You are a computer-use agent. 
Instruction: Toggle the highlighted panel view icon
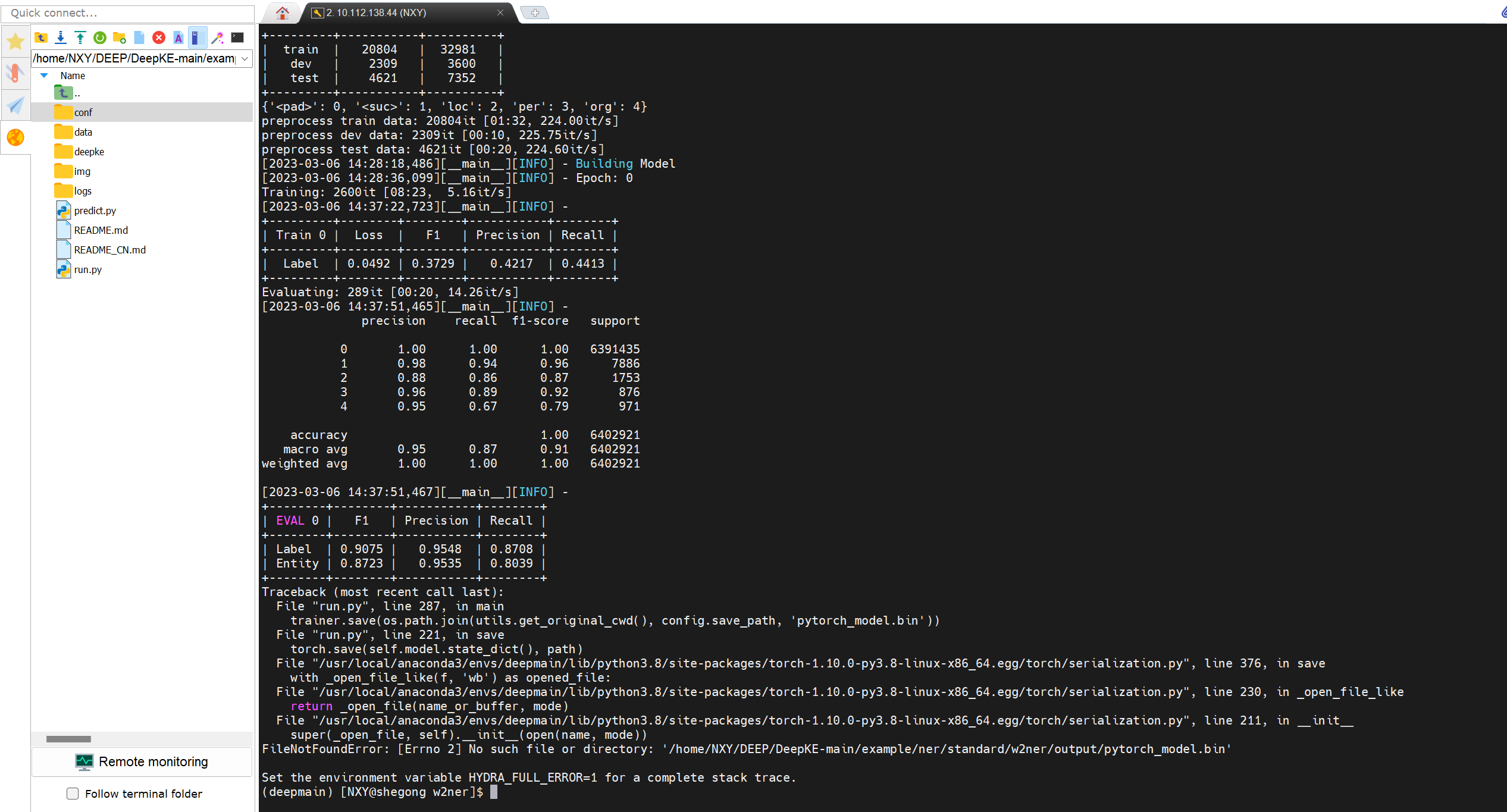point(198,37)
